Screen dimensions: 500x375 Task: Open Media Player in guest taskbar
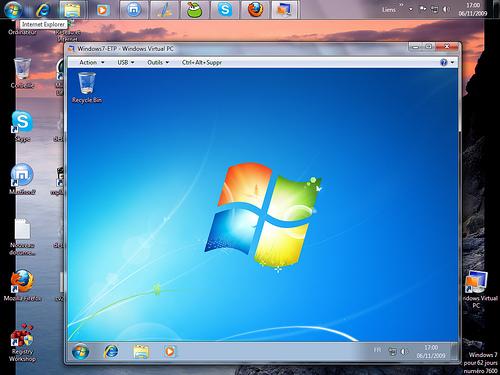click(x=170, y=351)
